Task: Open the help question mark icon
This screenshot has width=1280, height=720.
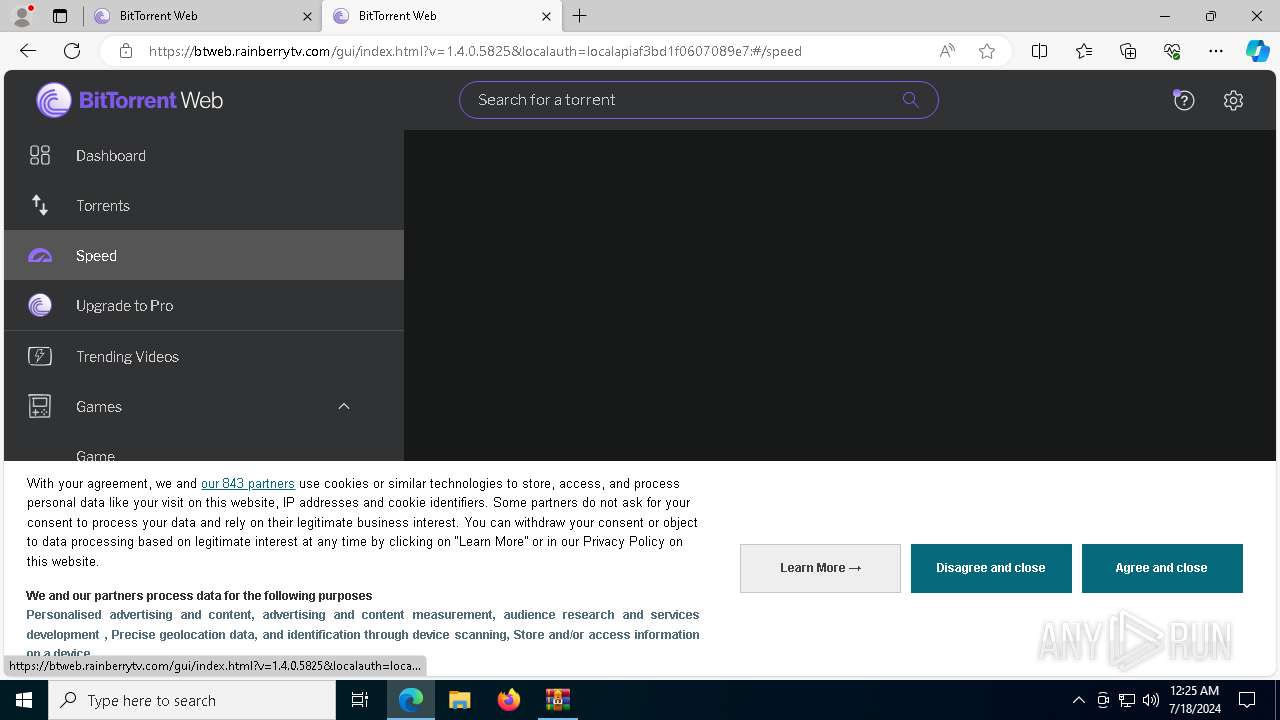Action: [x=1184, y=100]
